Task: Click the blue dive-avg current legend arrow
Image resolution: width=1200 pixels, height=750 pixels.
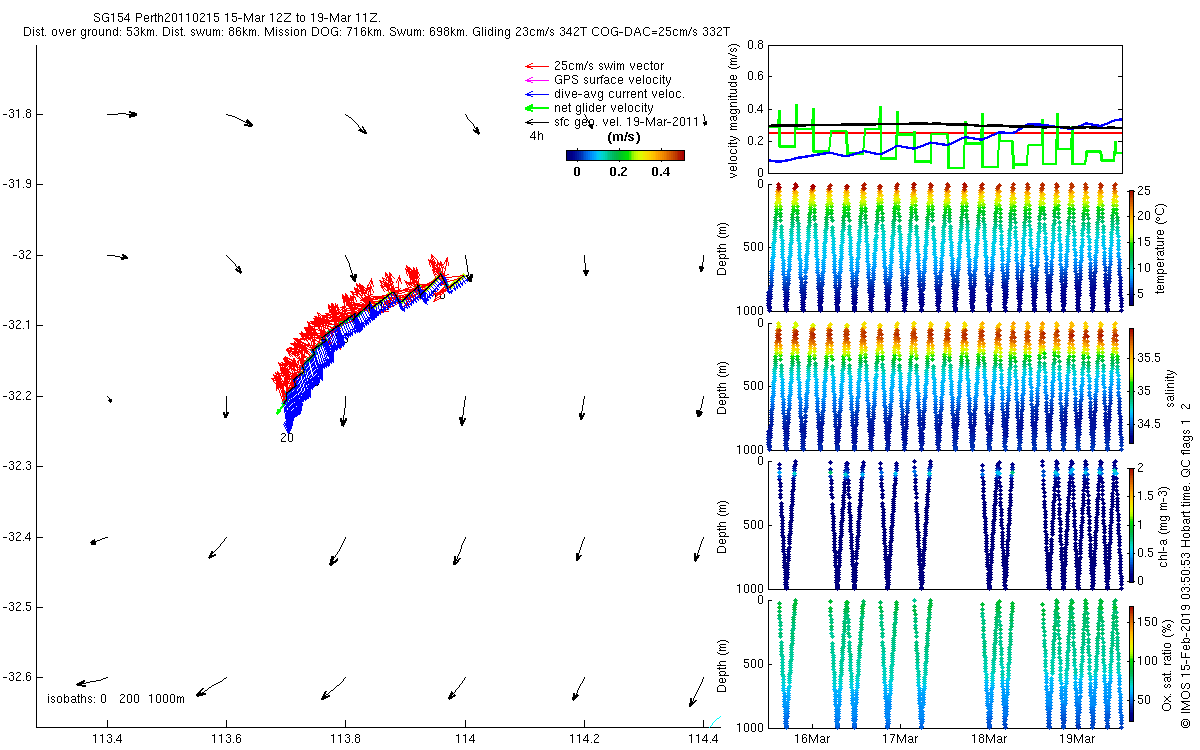Action: coord(537,94)
